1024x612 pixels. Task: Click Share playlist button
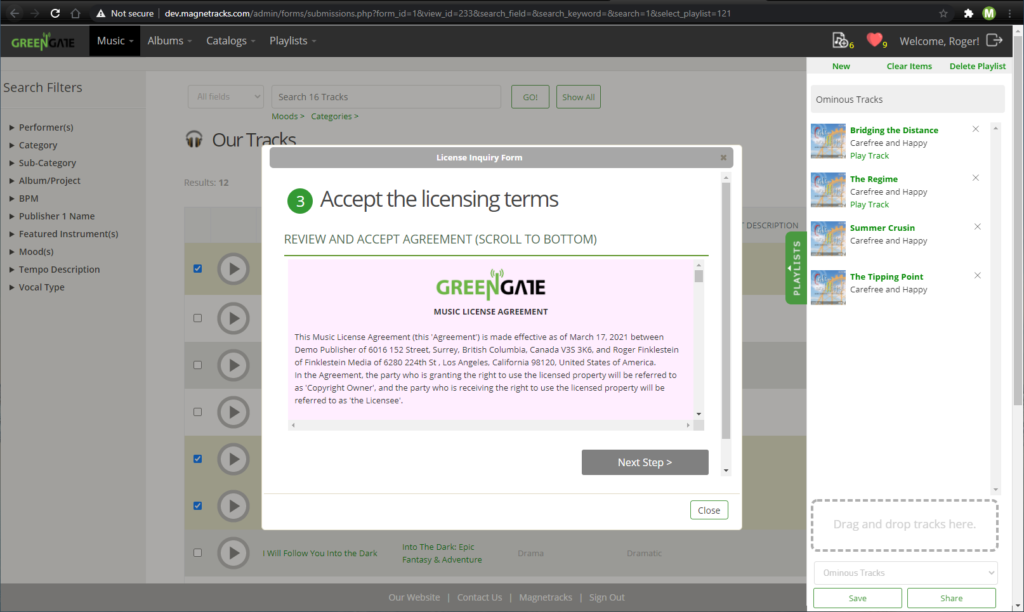coord(951,598)
